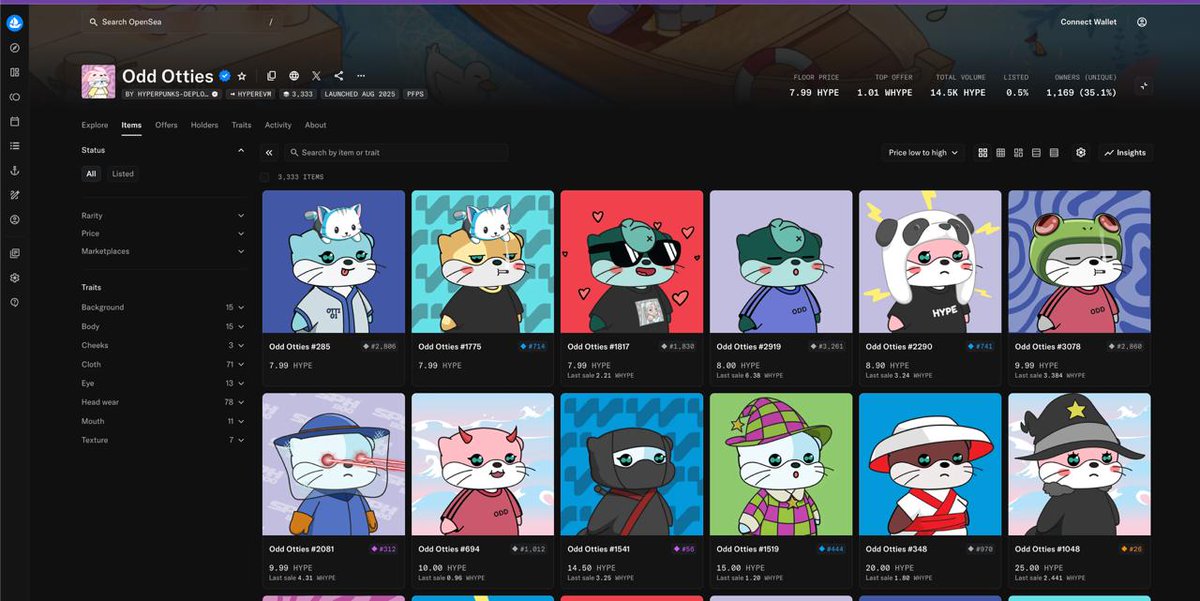Screen dimensions: 1200x601
Task: Expand the Cloth trait filter
Action: [x=163, y=365]
